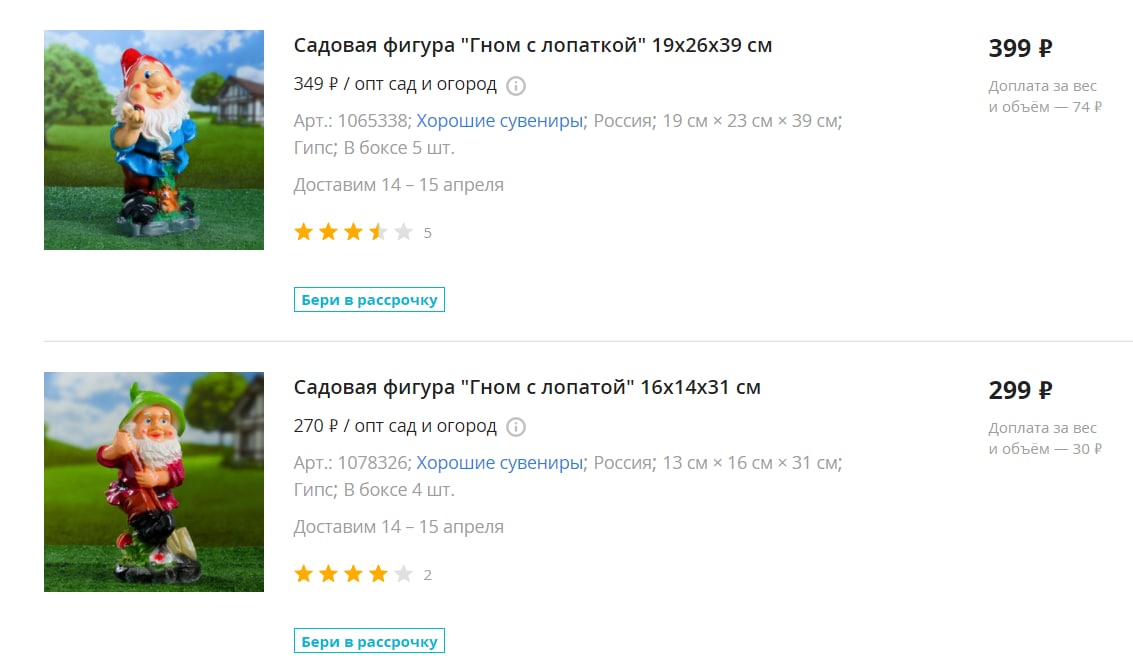Viewport: 1133px width, 667px height.
Task: Click the "349 ₽ / опт сад и огород" text
Action: (395, 85)
